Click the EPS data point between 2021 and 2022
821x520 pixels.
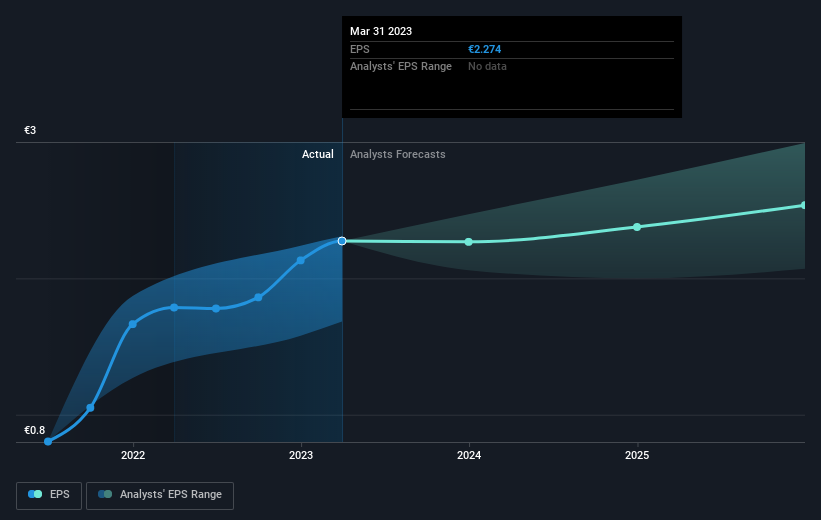click(90, 407)
